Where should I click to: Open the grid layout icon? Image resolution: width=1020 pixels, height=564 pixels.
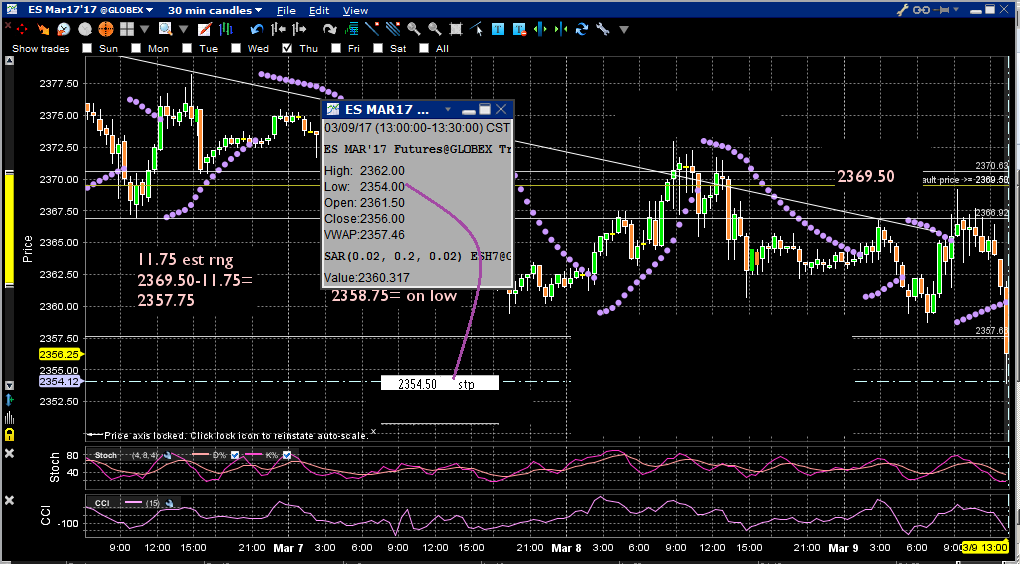click(127, 29)
